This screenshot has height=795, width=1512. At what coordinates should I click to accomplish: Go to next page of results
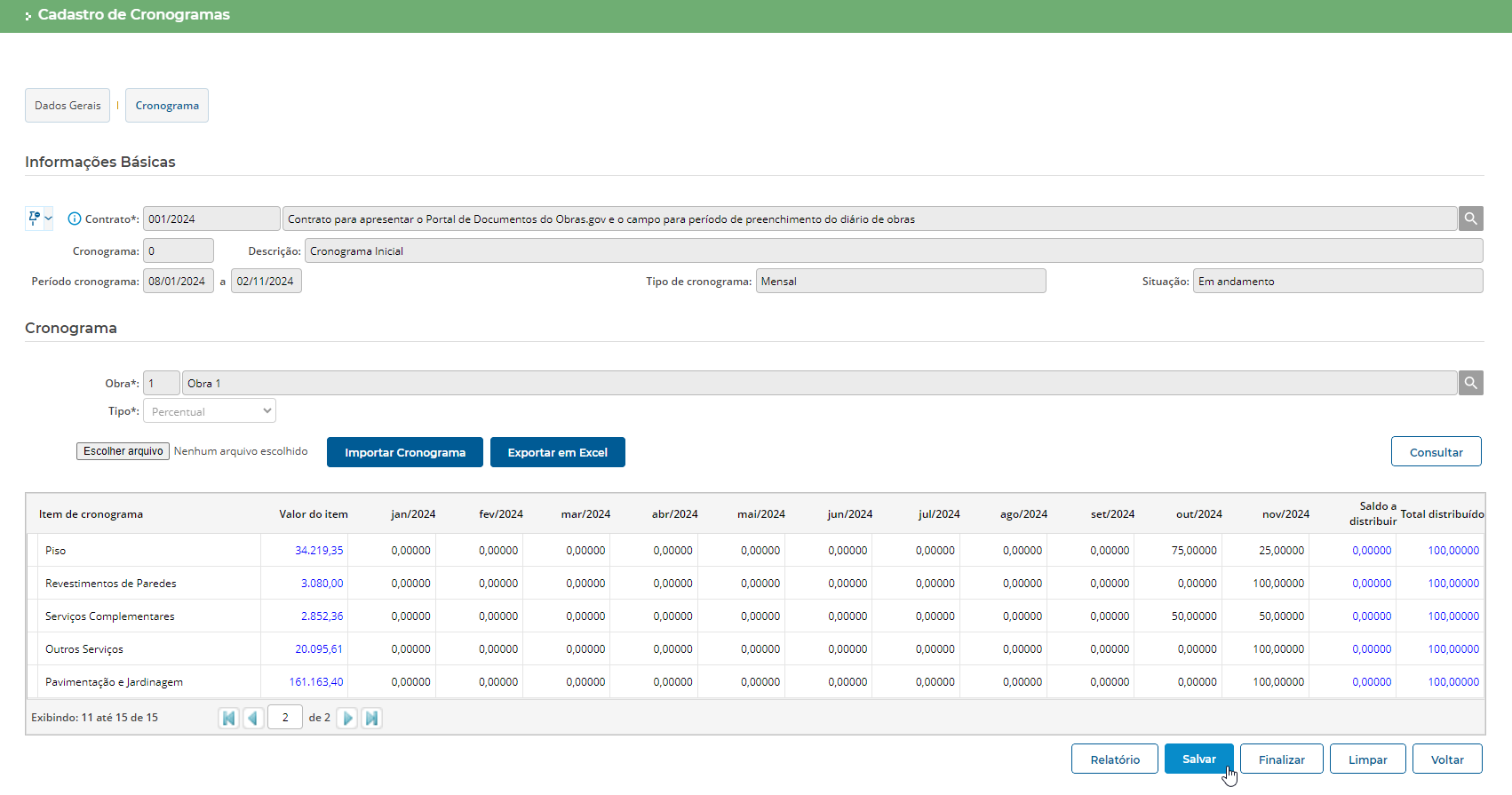[x=347, y=718]
